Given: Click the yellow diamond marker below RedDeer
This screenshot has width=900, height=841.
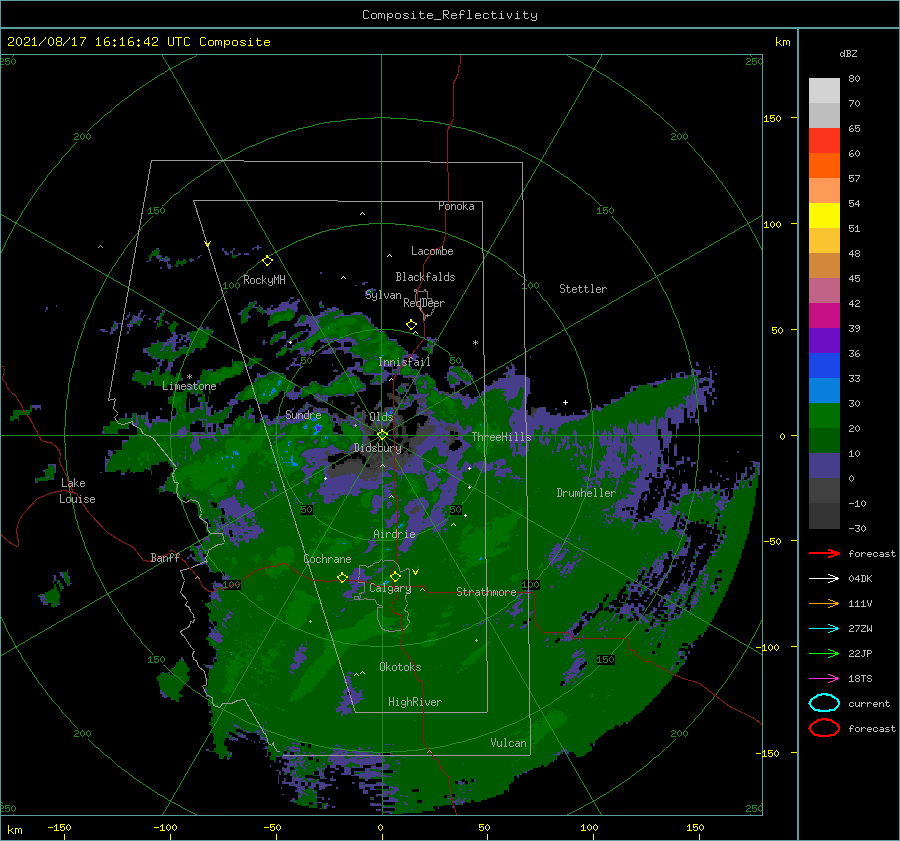Looking at the screenshot, I should 412,325.
